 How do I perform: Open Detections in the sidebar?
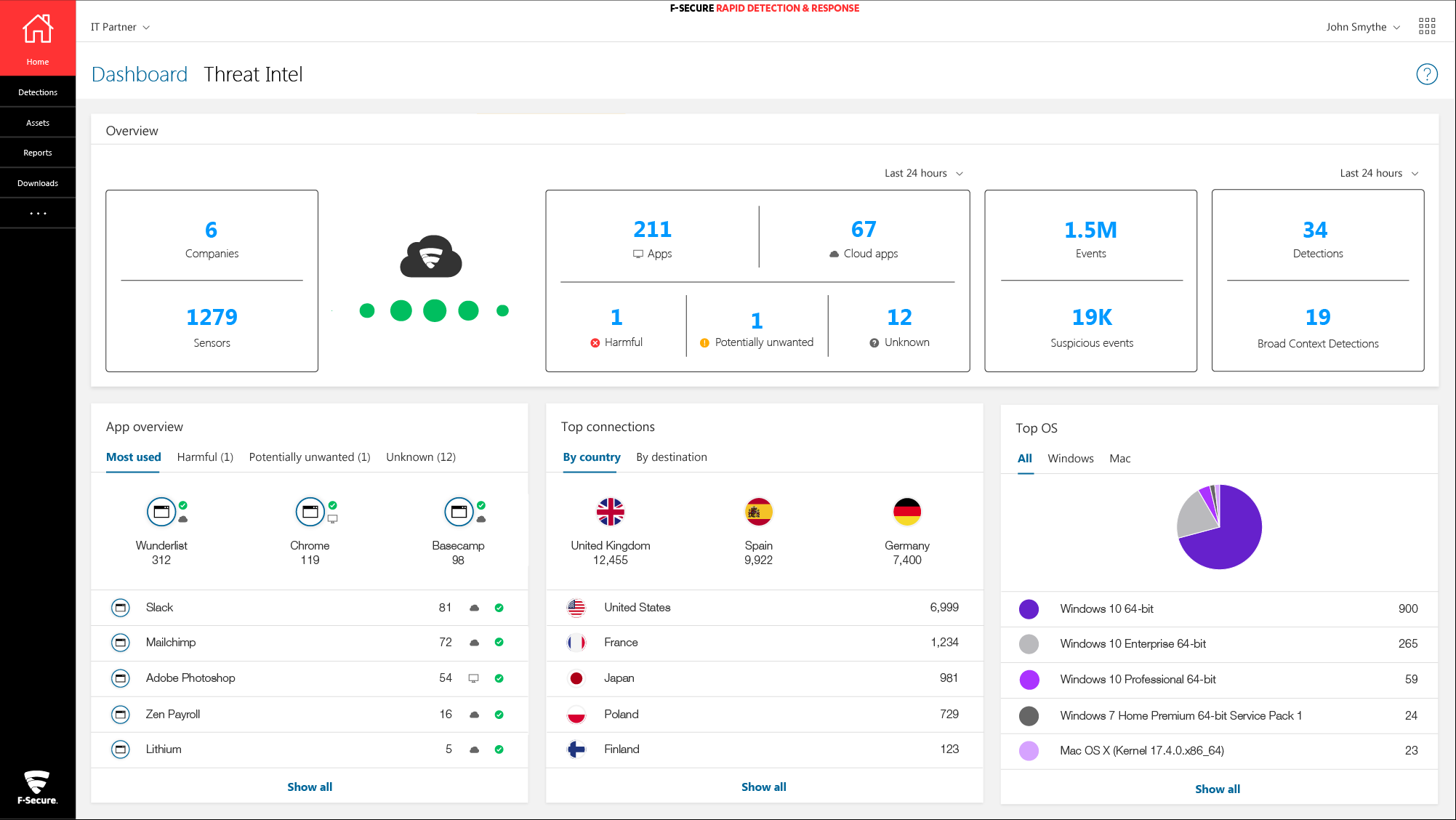pos(38,92)
